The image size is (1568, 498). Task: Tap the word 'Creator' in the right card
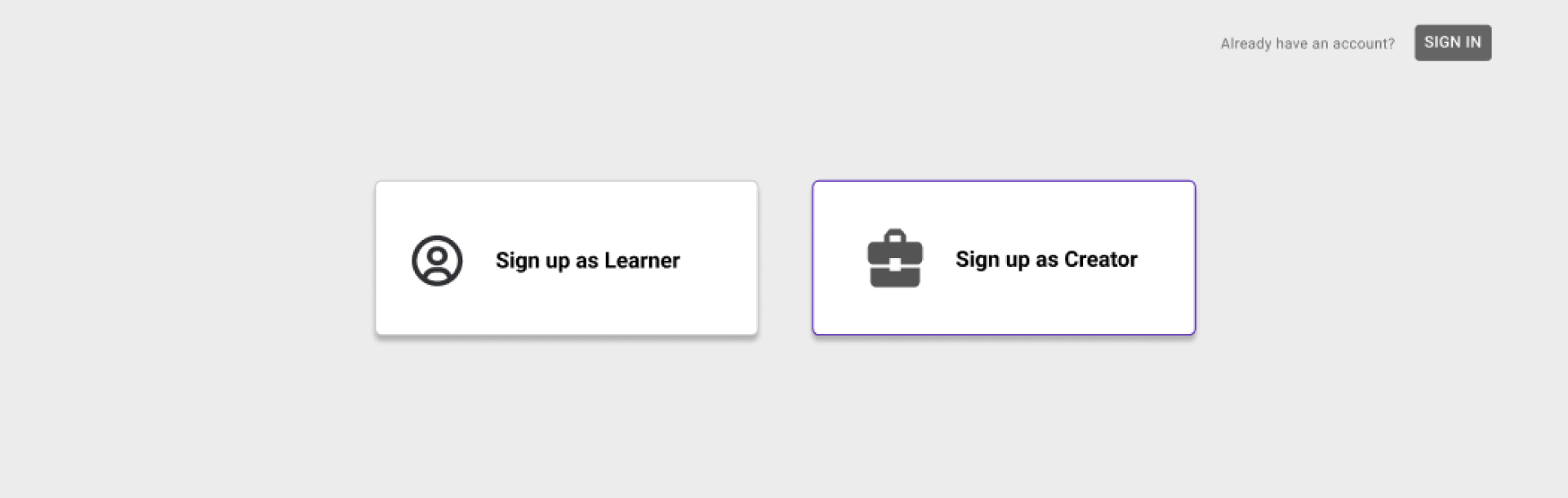click(1101, 260)
